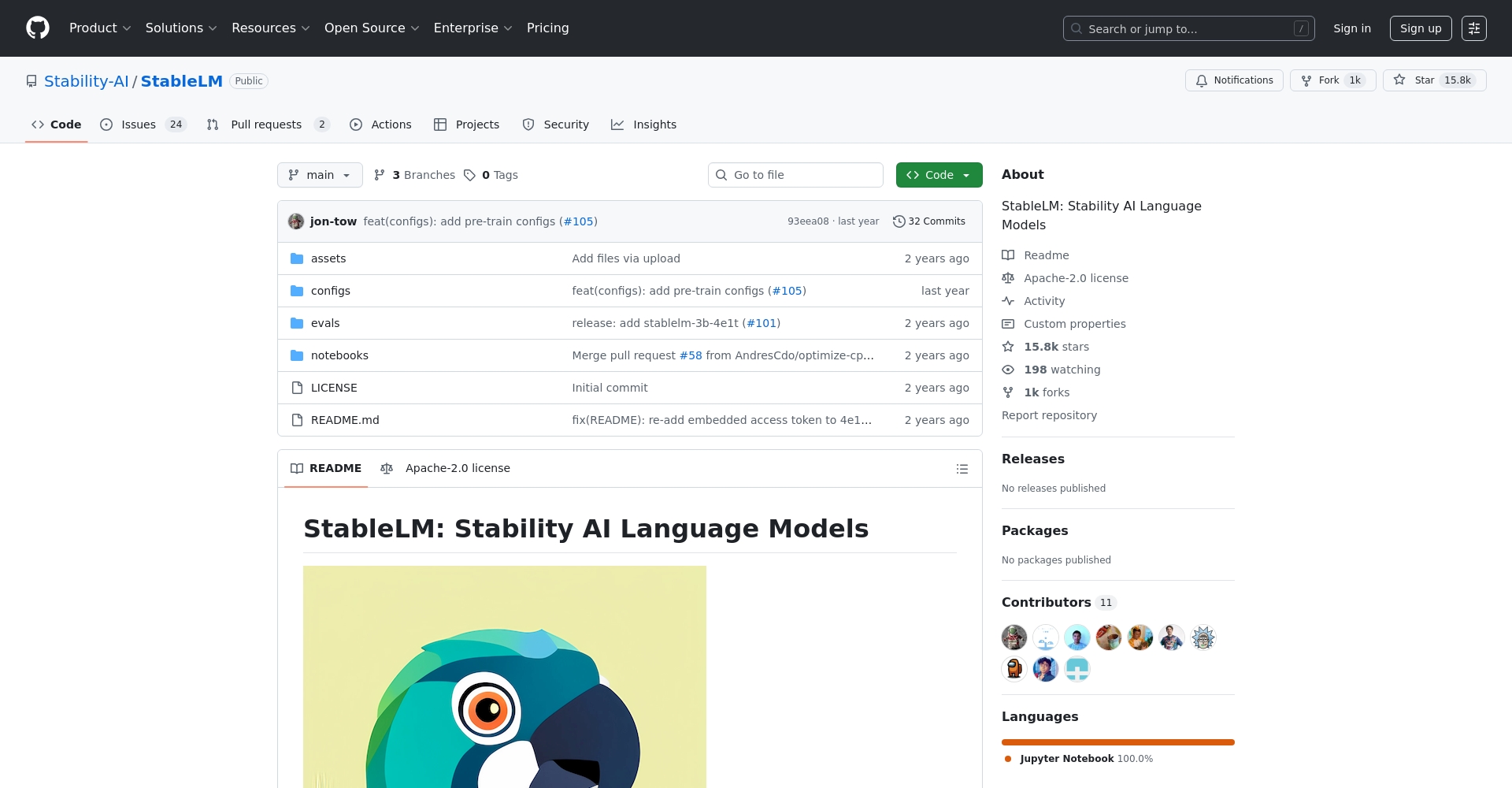Open the commit history clock icon
This screenshot has height=788, width=1512.
[x=899, y=221]
